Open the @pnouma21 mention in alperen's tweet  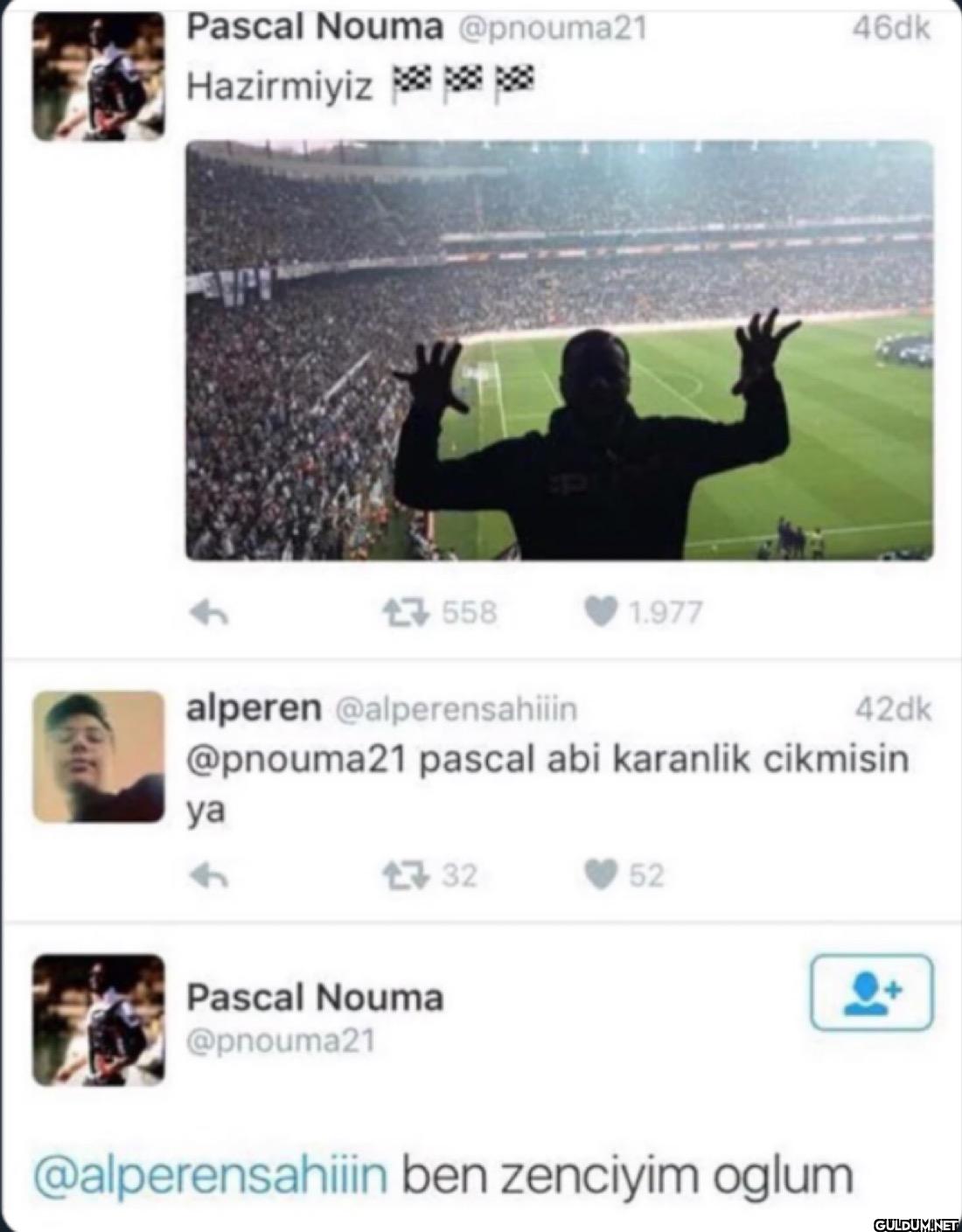(296, 760)
